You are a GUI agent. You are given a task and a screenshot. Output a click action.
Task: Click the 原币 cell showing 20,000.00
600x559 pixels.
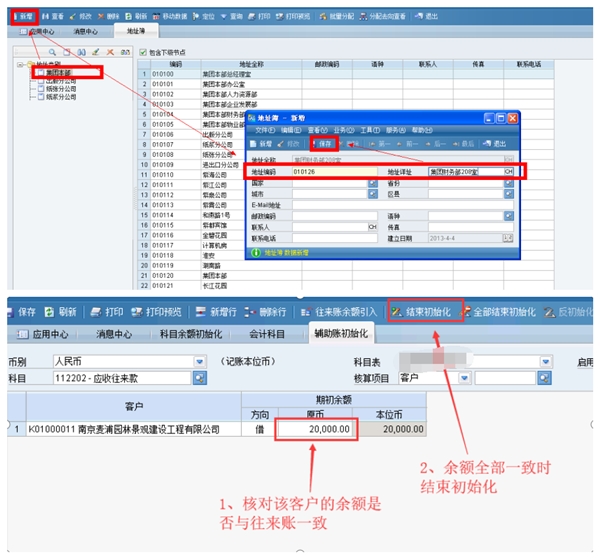click(315, 428)
